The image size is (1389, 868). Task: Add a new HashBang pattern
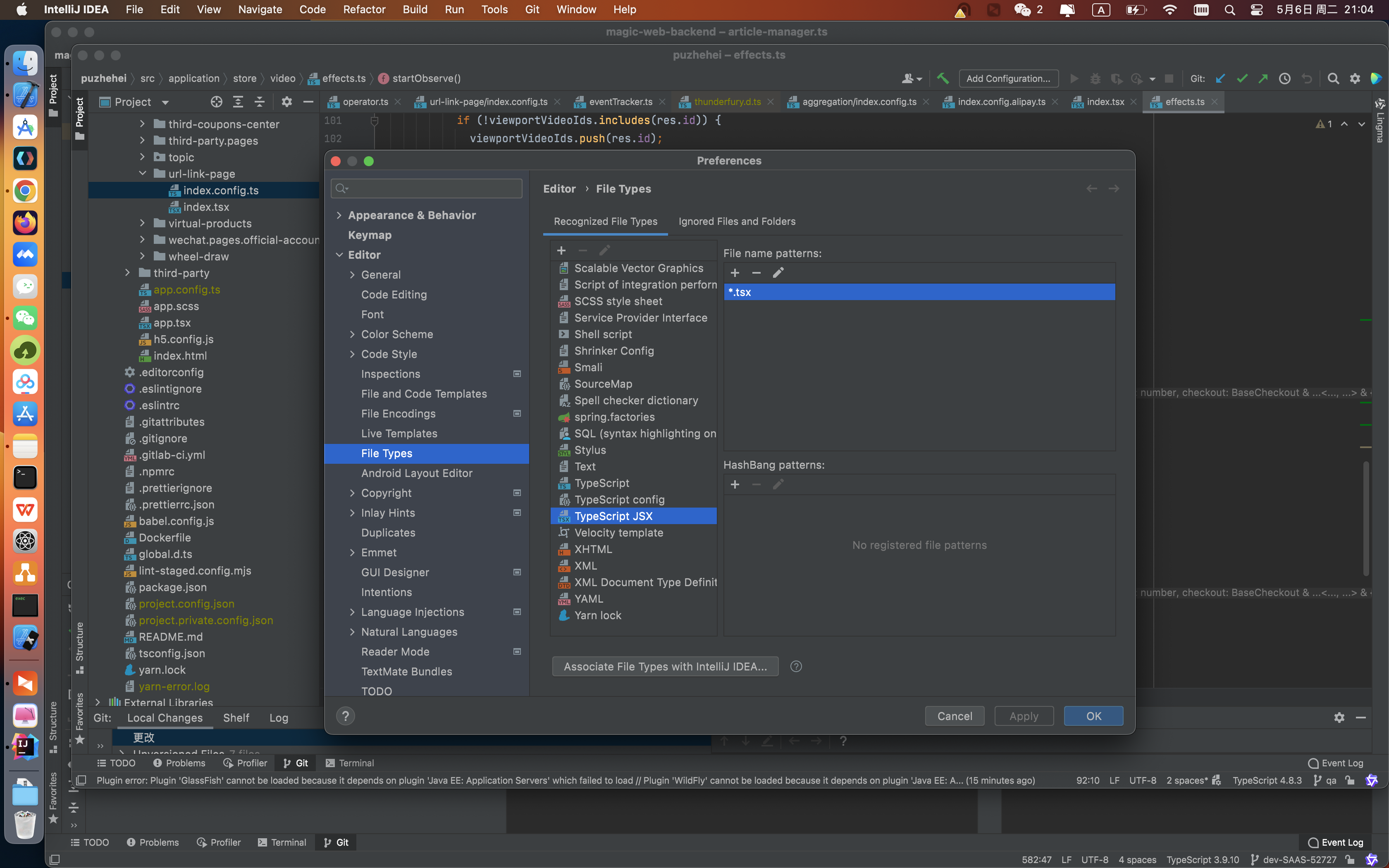(735, 485)
